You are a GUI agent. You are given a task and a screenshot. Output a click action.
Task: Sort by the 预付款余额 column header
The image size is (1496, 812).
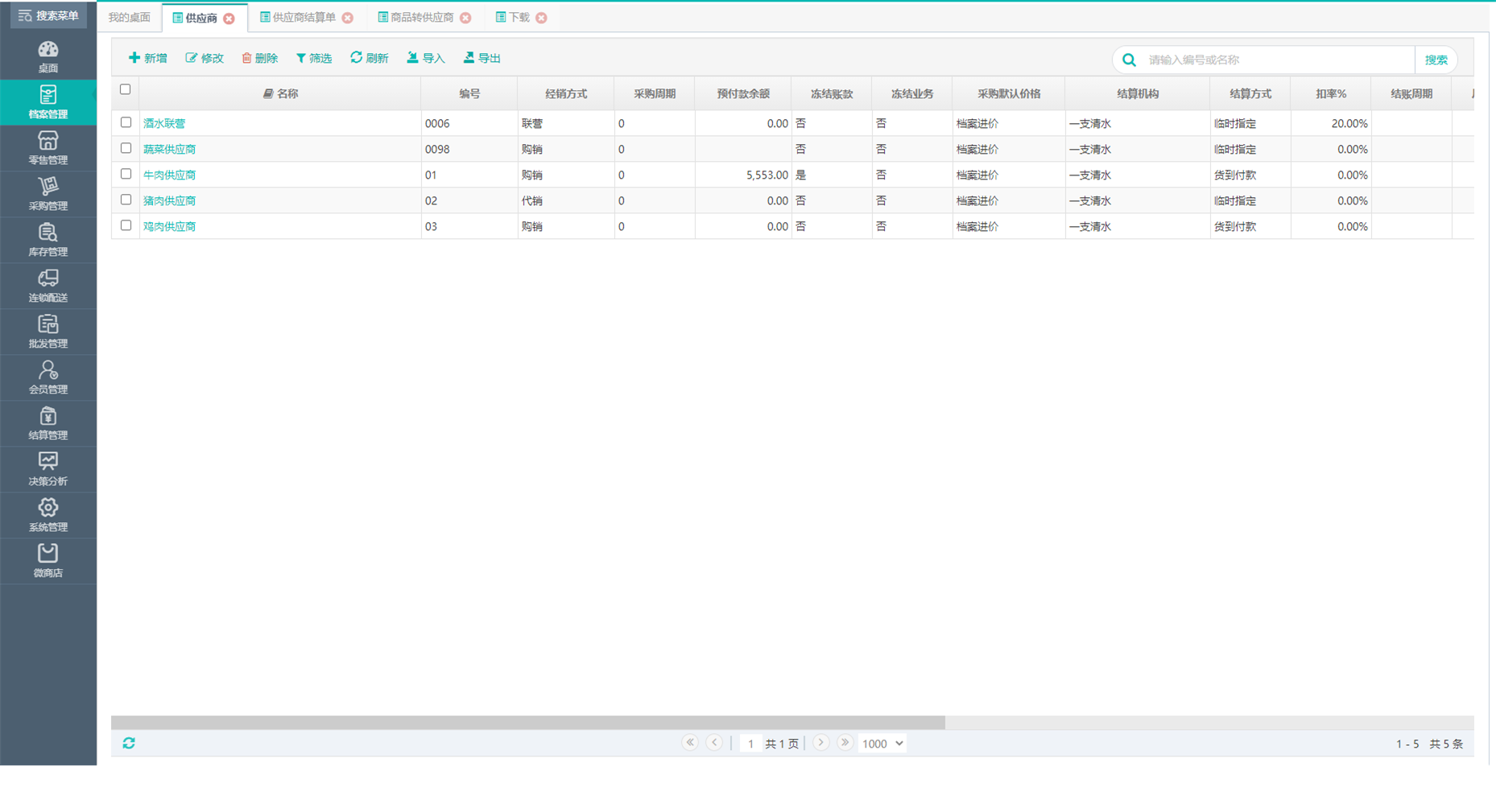[x=743, y=93]
